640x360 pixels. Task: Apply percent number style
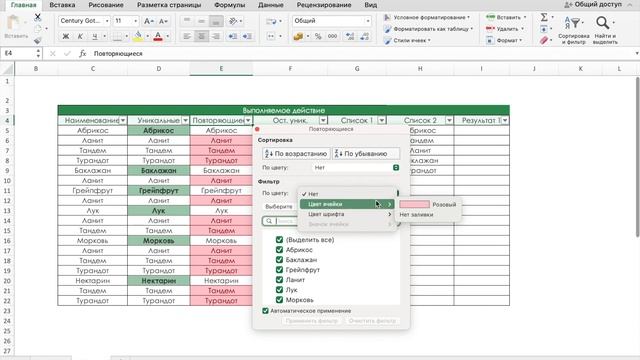point(318,36)
